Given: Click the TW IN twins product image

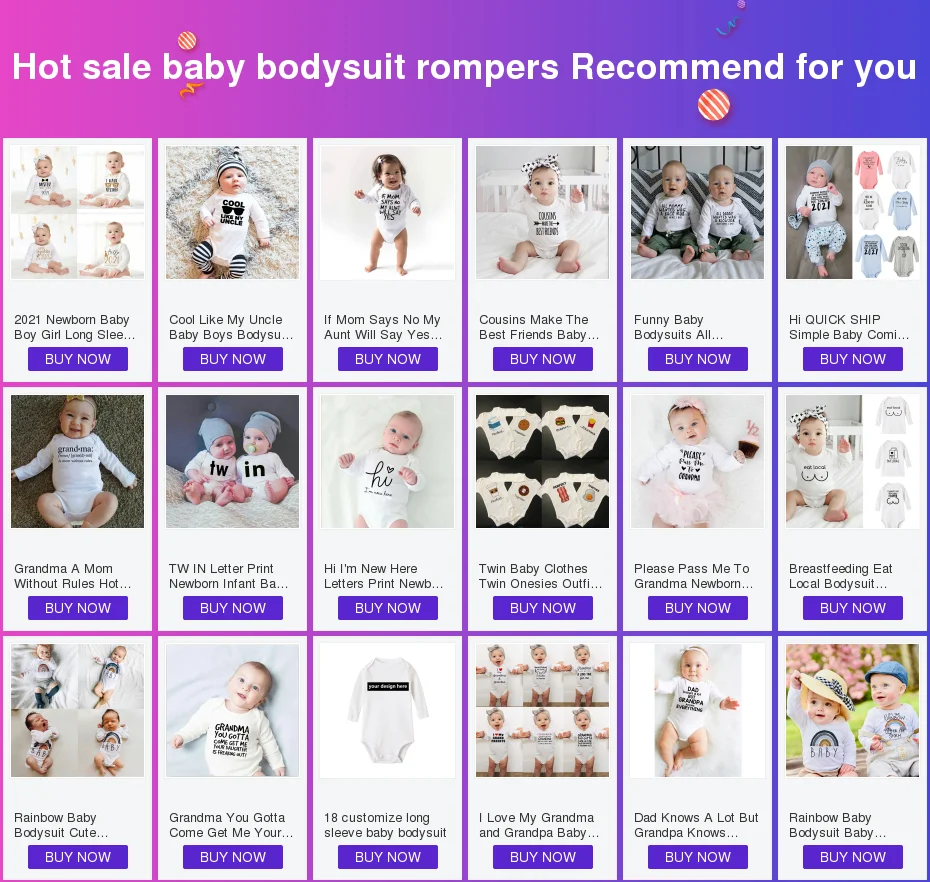Looking at the screenshot, I should tap(232, 461).
